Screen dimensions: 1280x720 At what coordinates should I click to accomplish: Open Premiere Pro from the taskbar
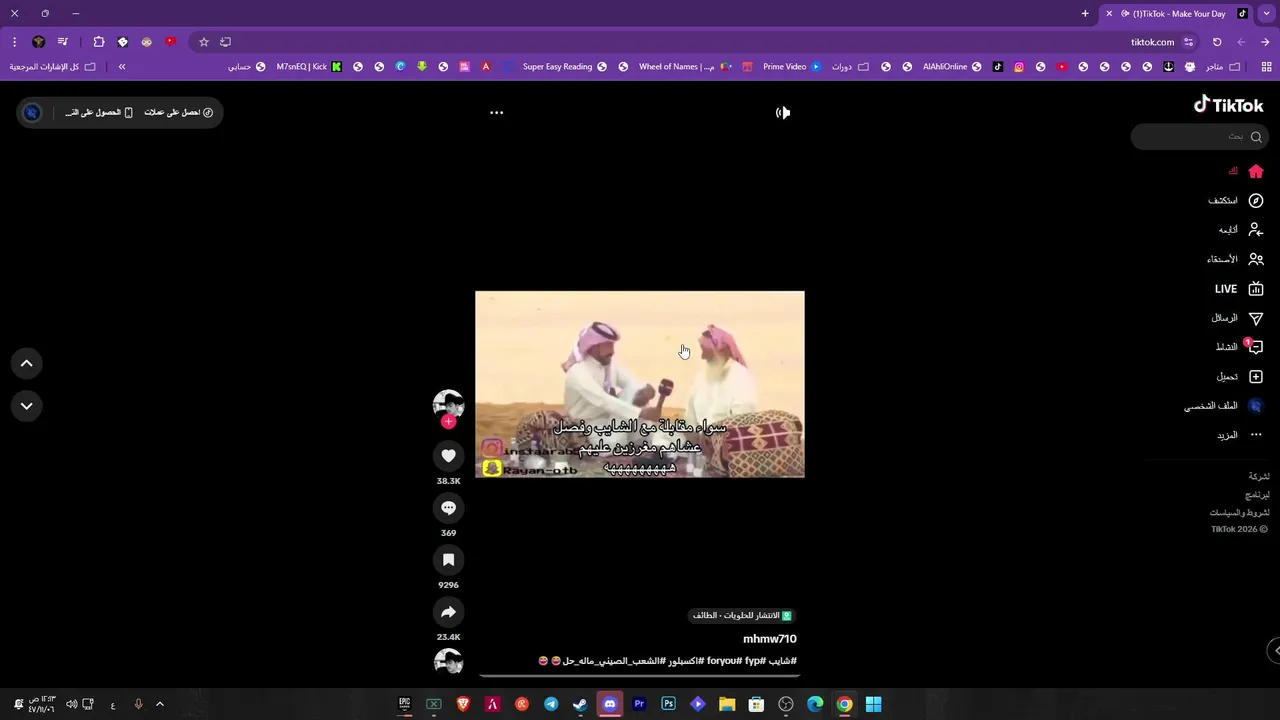pyautogui.click(x=639, y=704)
